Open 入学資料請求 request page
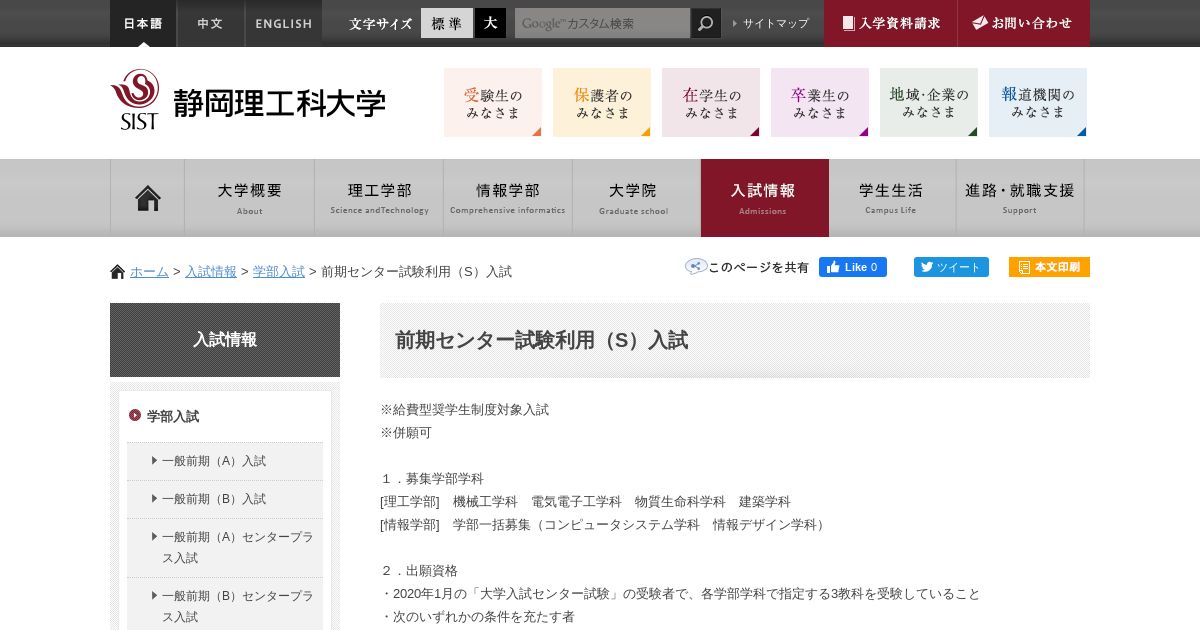The height and width of the screenshot is (630, 1200). pyautogui.click(x=891, y=23)
